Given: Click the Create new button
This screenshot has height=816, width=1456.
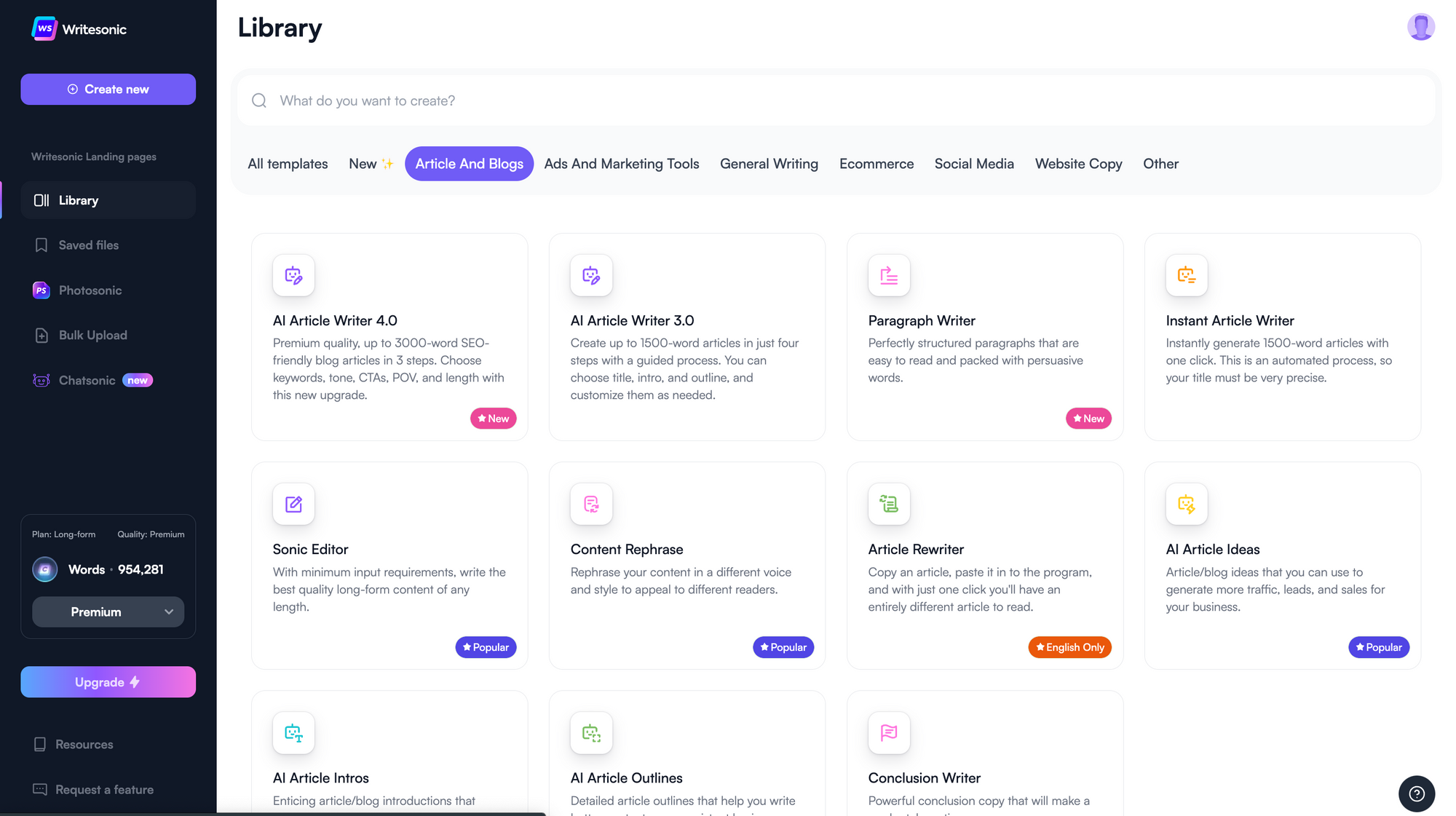Looking at the screenshot, I should 108,89.
